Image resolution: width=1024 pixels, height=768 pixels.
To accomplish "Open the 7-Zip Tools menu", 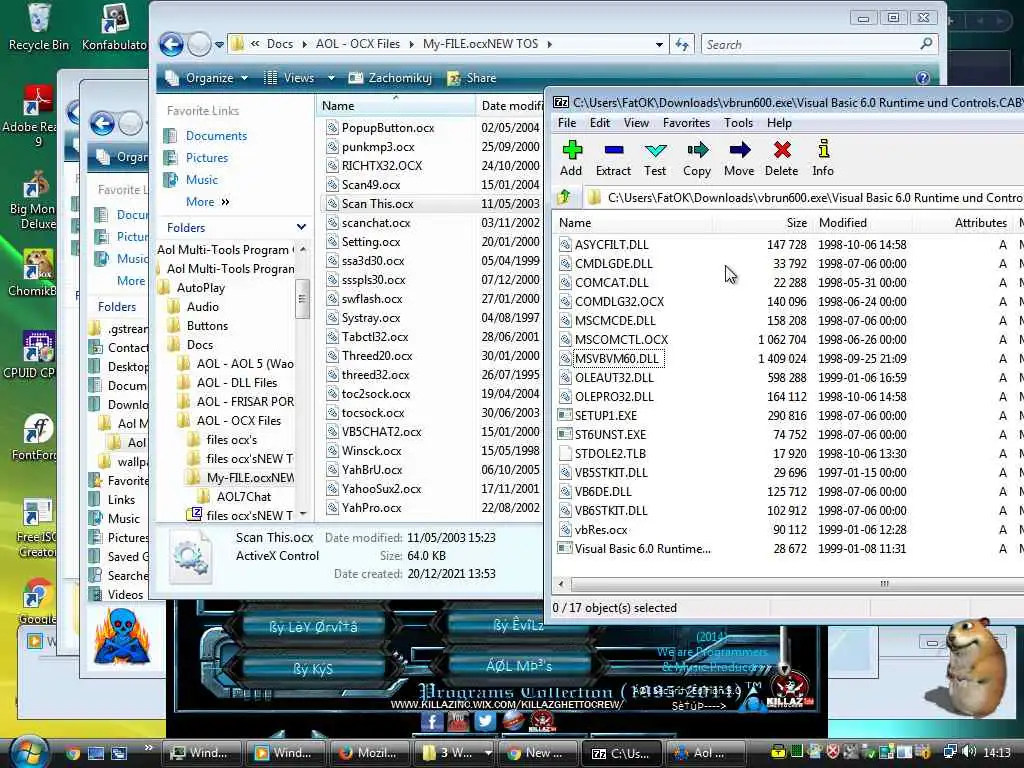I will [x=739, y=123].
